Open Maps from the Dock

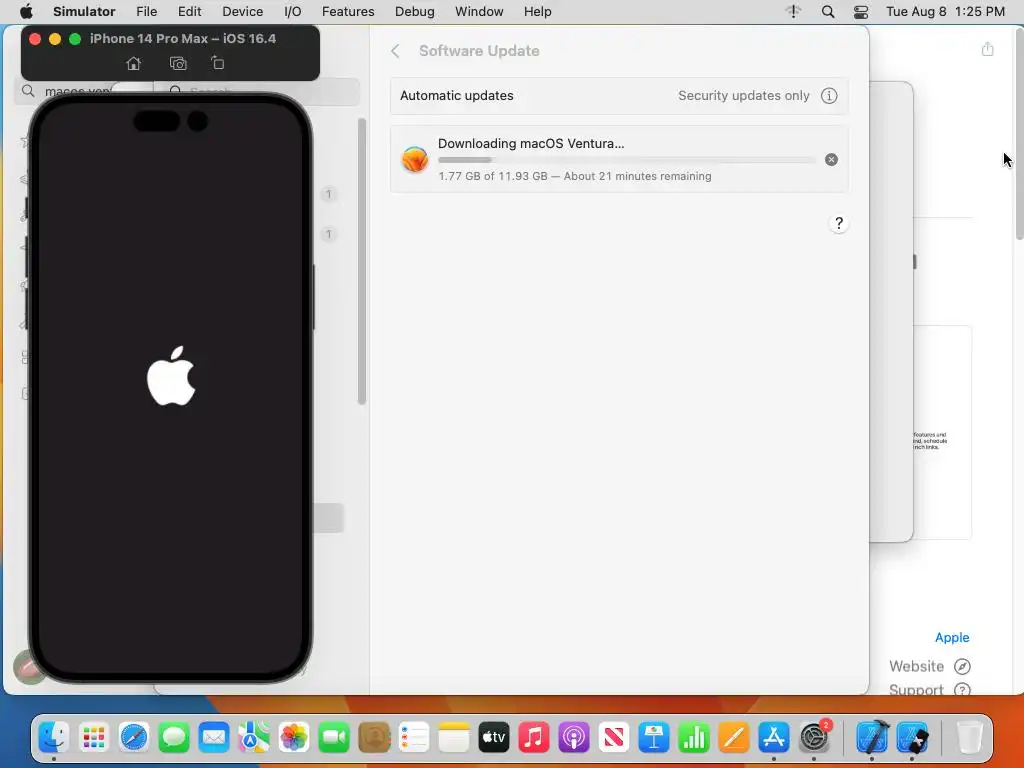pos(253,738)
